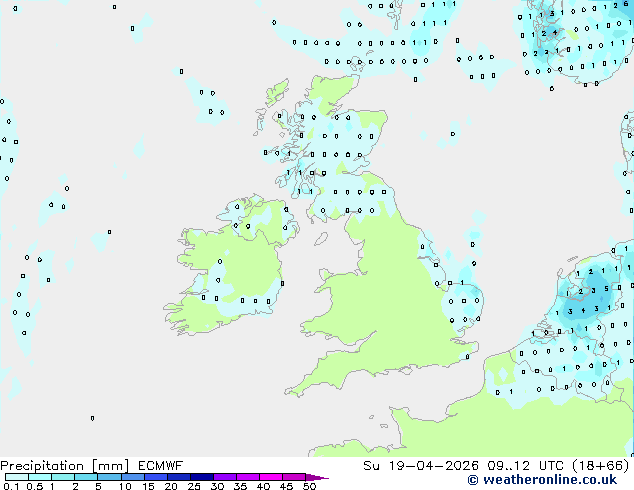Image resolution: width=634 pixels, height=490 pixels.
Task: Select the 0.5–1 mm legend color box
Action: [40, 477]
